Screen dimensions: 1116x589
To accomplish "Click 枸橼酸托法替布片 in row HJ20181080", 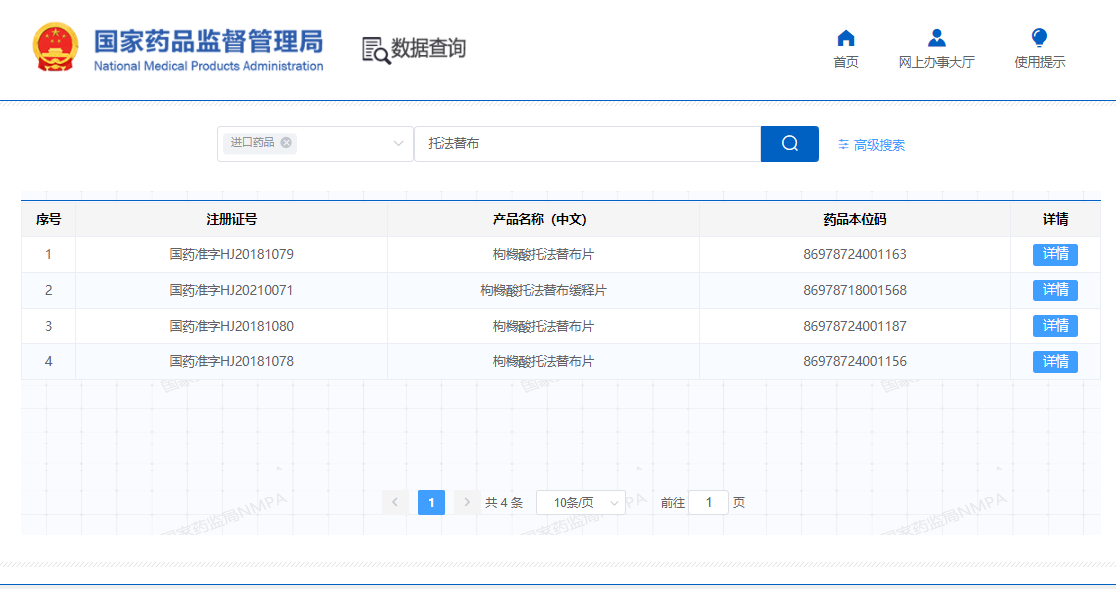I will pos(543,326).
